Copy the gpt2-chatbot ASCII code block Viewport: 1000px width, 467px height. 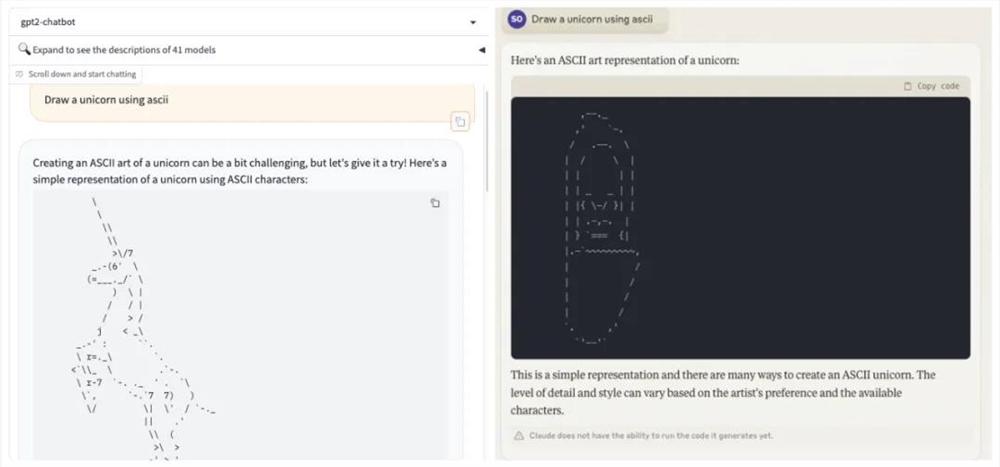tap(434, 203)
